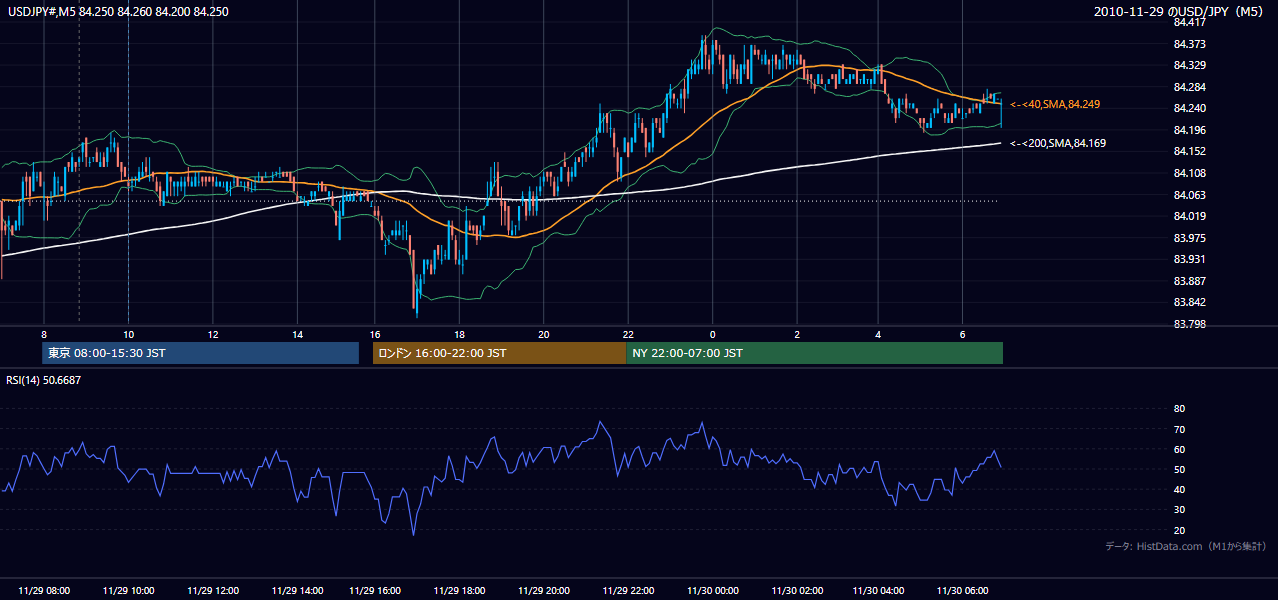Viewport: 1278px width, 600px height.
Task: Select the ロンドン 16:00-22:00 JST session bar
Action: pos(499,353)
